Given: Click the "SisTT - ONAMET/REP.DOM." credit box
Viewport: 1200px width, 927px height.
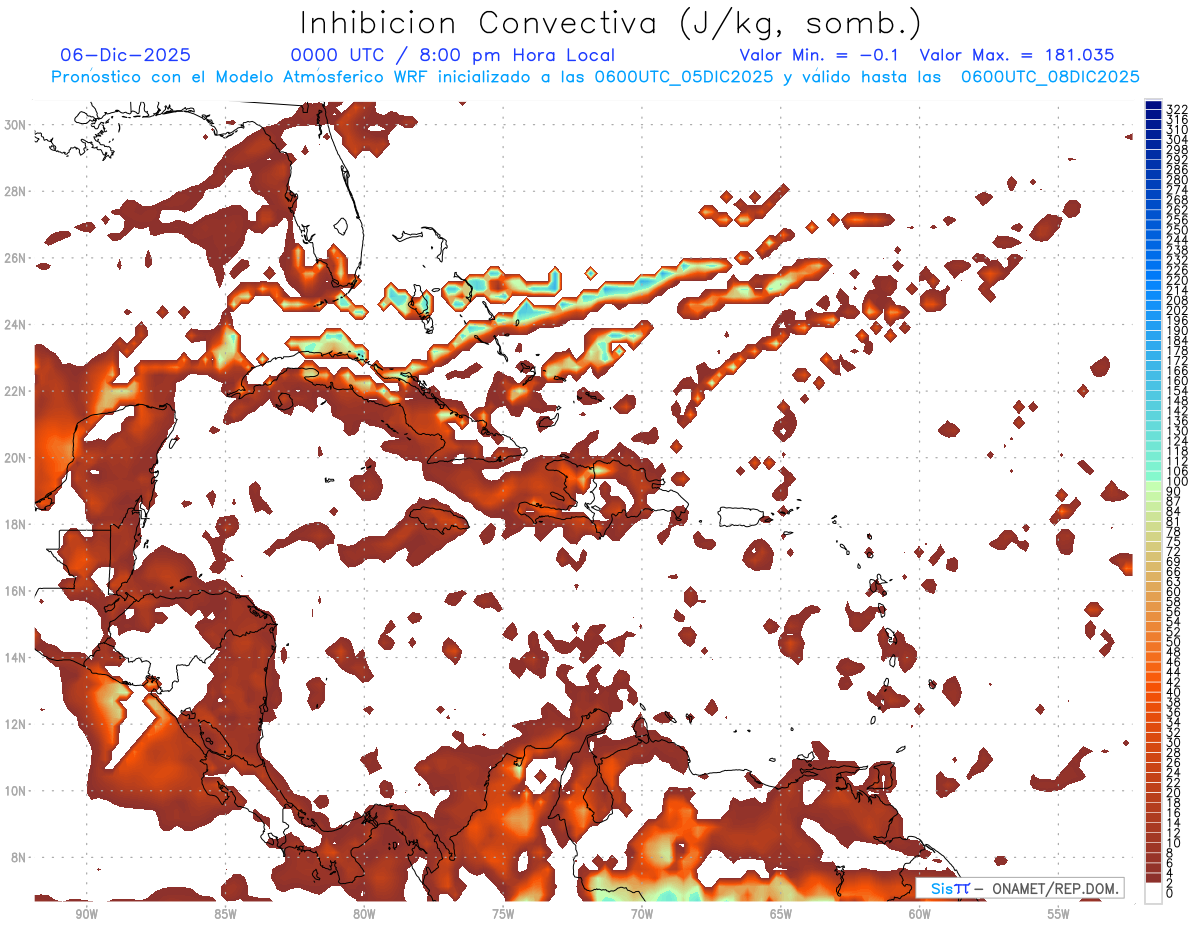Looking at the screenshot, I should pyautogui.click(x=1019, y=888).
